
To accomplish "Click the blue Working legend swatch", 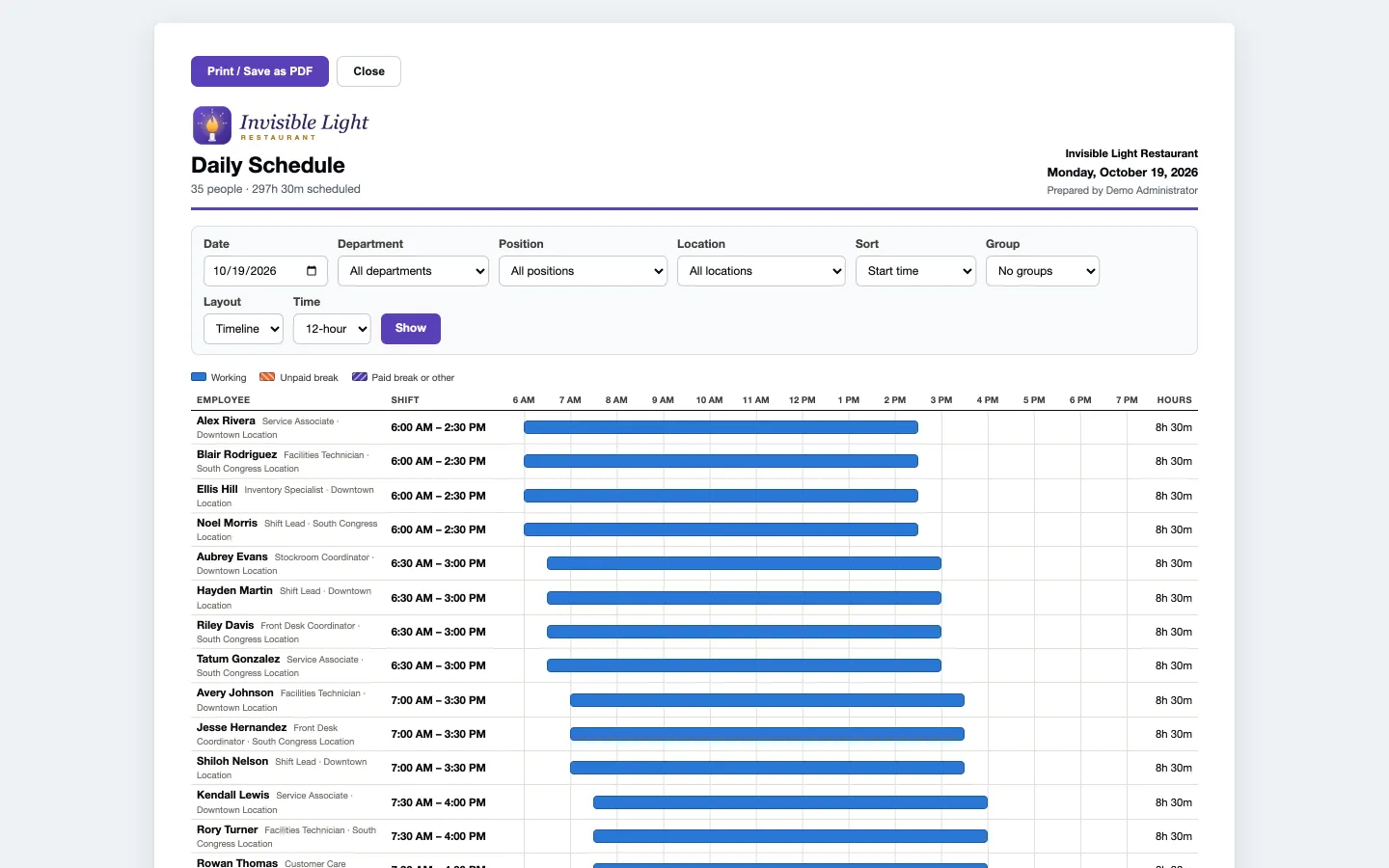I will [199, 377].
